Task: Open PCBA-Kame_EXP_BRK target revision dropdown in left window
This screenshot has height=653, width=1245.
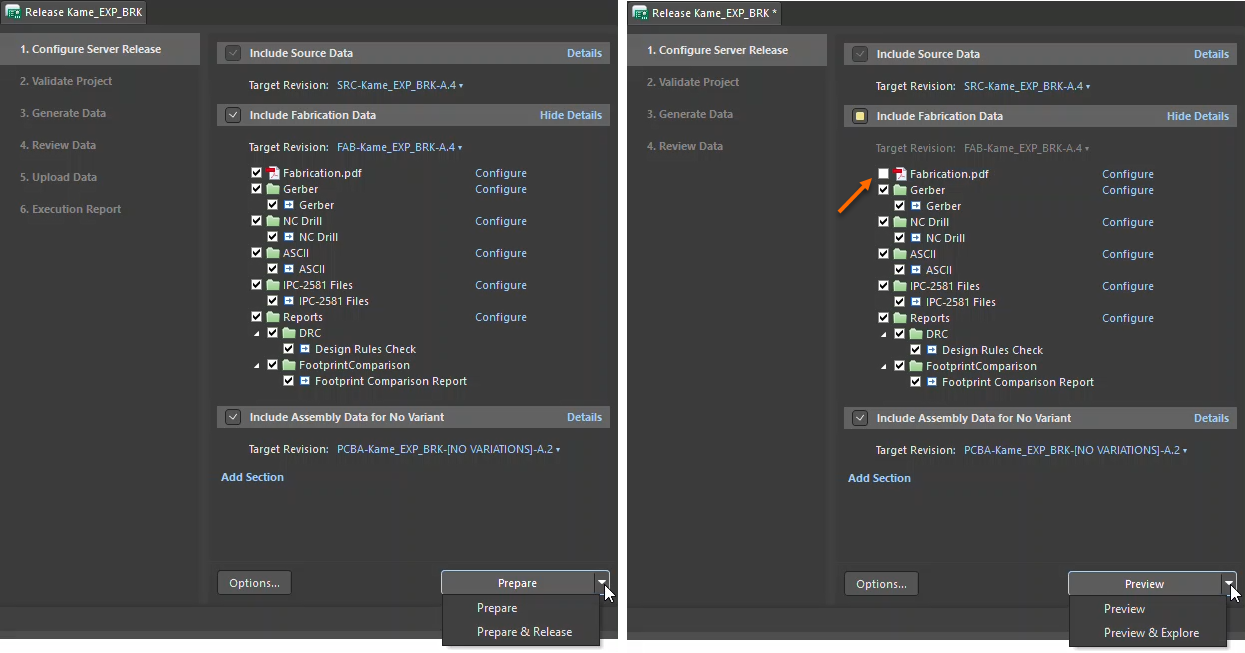Action: click(x=448, y=449)
